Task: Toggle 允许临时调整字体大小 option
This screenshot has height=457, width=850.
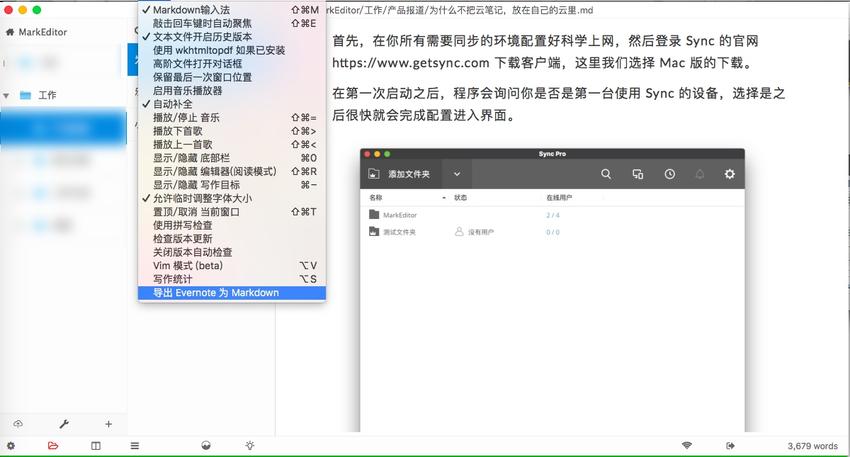Action: click(232, 198)
